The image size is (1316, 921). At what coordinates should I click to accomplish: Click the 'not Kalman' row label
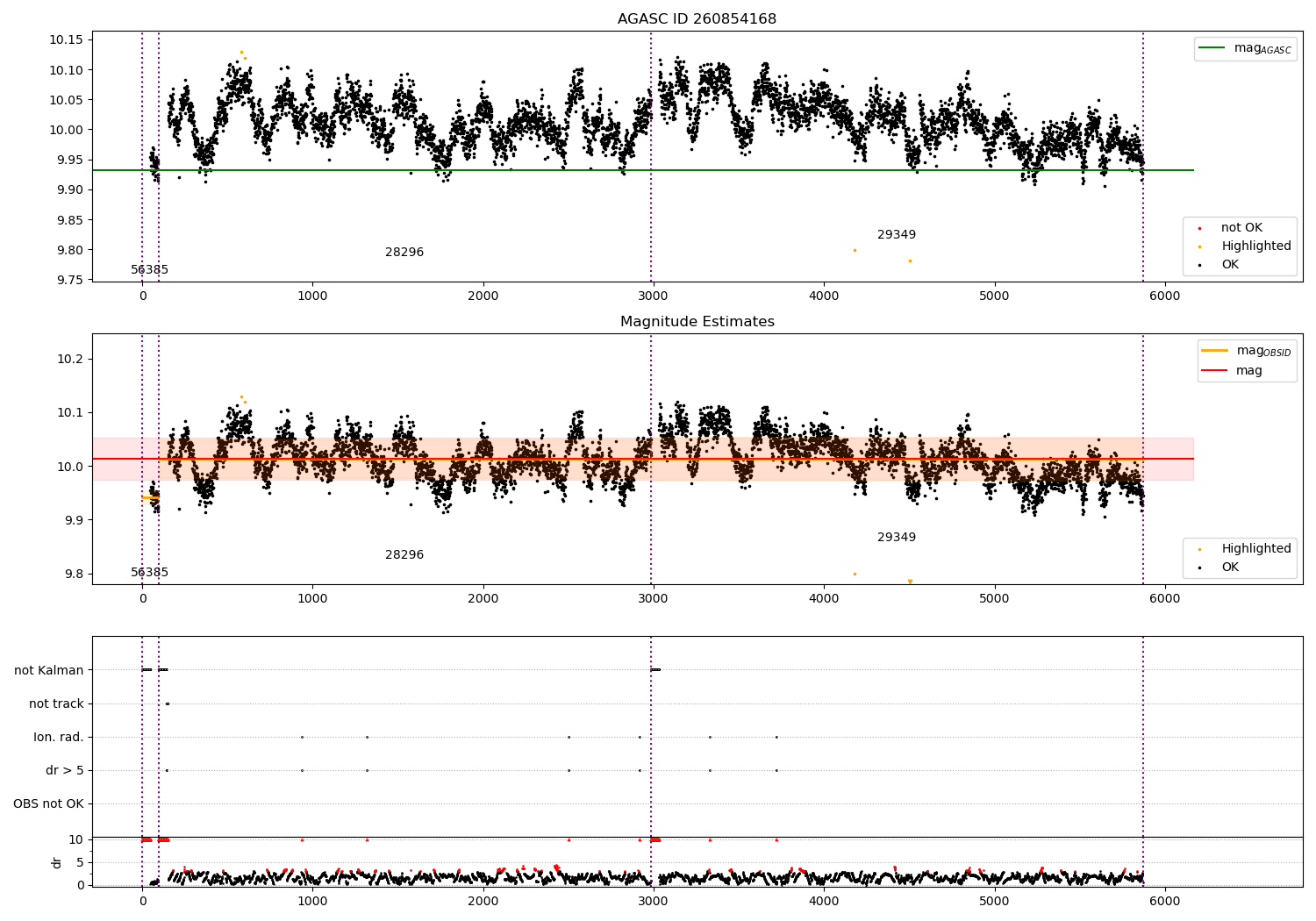(49, 671)
